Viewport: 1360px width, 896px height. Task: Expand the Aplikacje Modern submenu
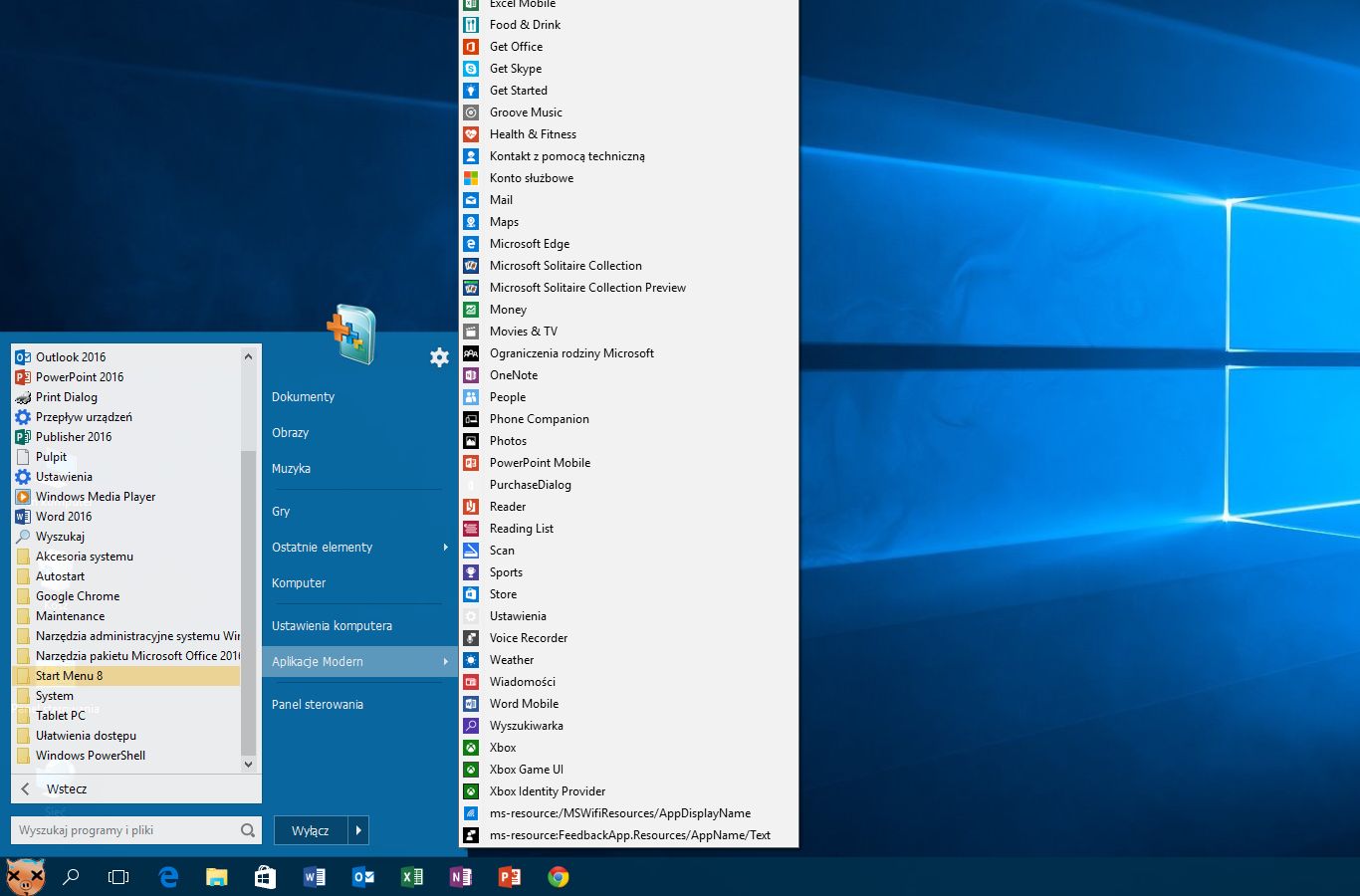446,662
